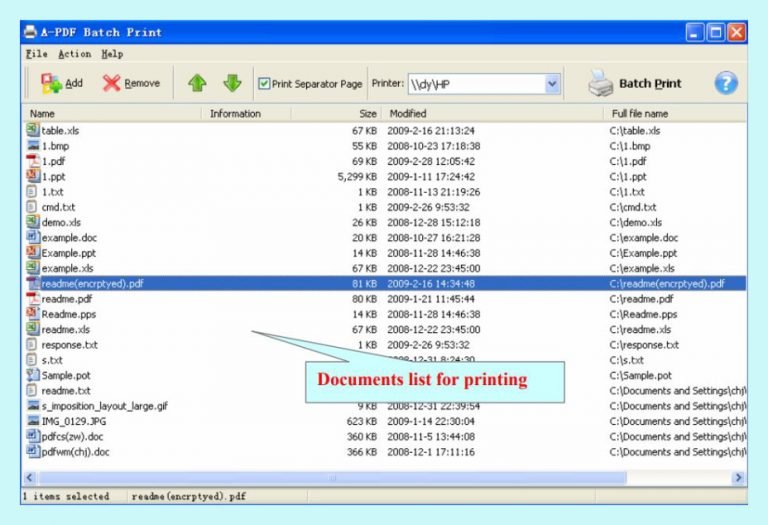Select the s_imposition_layout_large.gif file icon
Image resolution: width=768 pixels, height=525 pixels.
click(32, 406)
